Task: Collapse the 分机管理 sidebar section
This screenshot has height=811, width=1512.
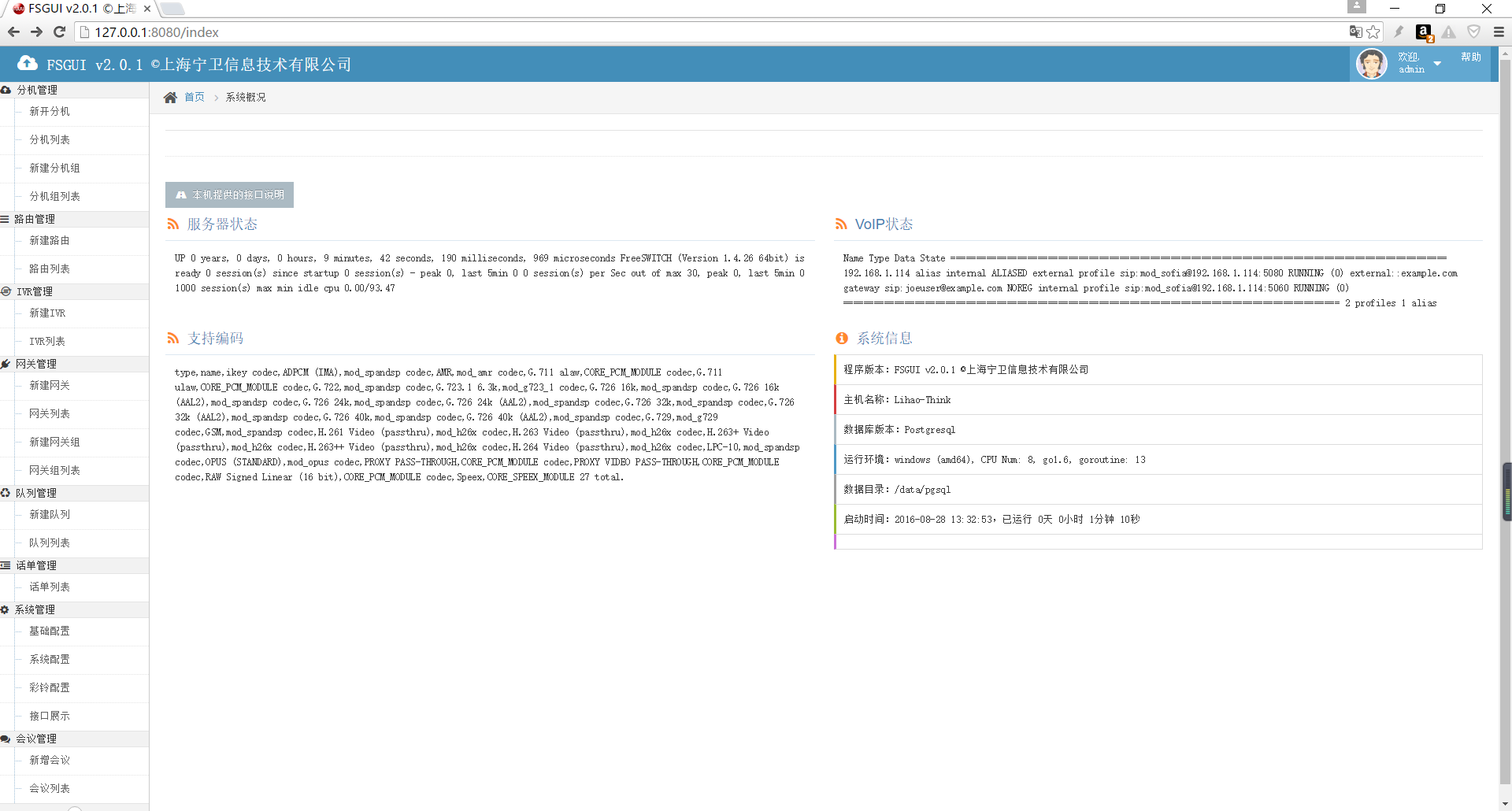Action: pos(37,90)
